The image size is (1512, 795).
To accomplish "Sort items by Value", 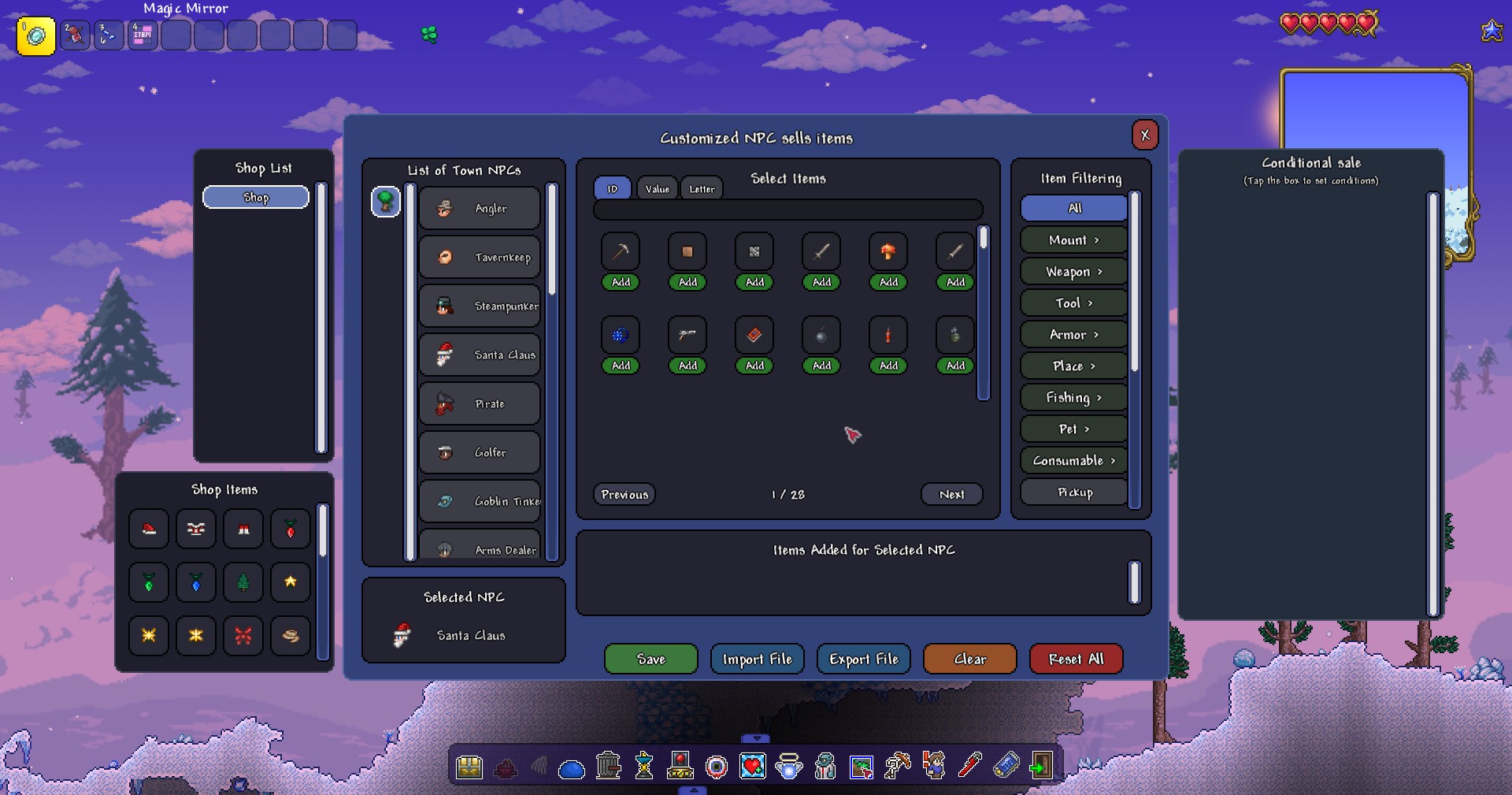I will click(x=658, y=188).
